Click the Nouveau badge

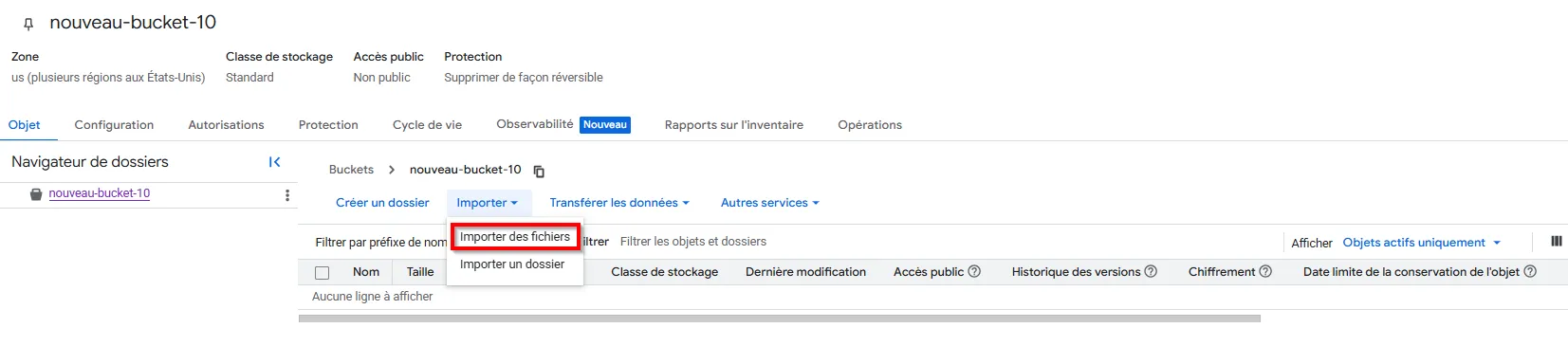(x=605, y=125)
